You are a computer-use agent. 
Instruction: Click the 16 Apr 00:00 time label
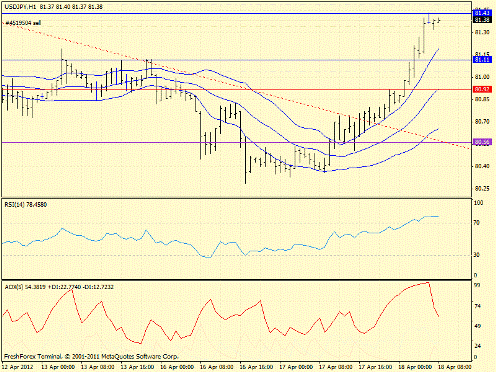[177, 367]
